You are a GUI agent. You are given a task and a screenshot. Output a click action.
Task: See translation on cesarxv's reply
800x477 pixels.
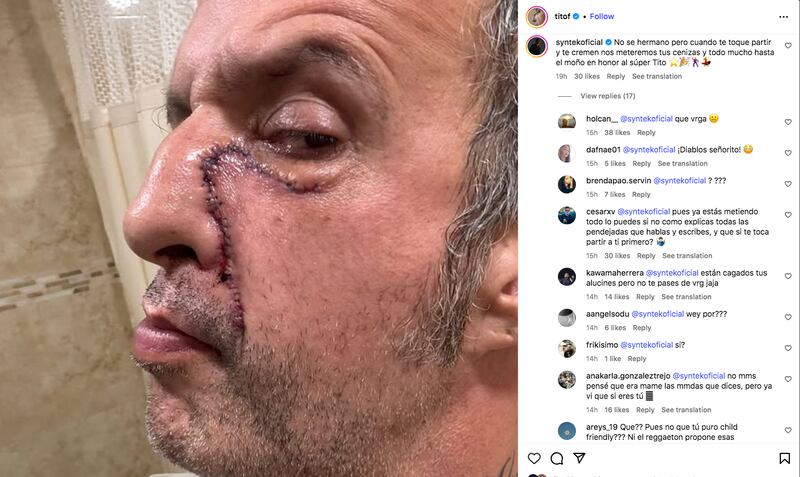[687, 256]
